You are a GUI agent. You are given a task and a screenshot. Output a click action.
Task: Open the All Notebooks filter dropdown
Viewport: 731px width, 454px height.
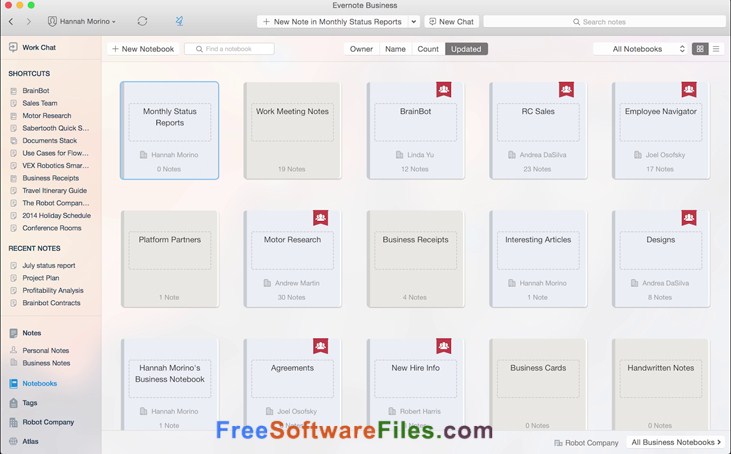pyautogui.click(x=641, y=49)
